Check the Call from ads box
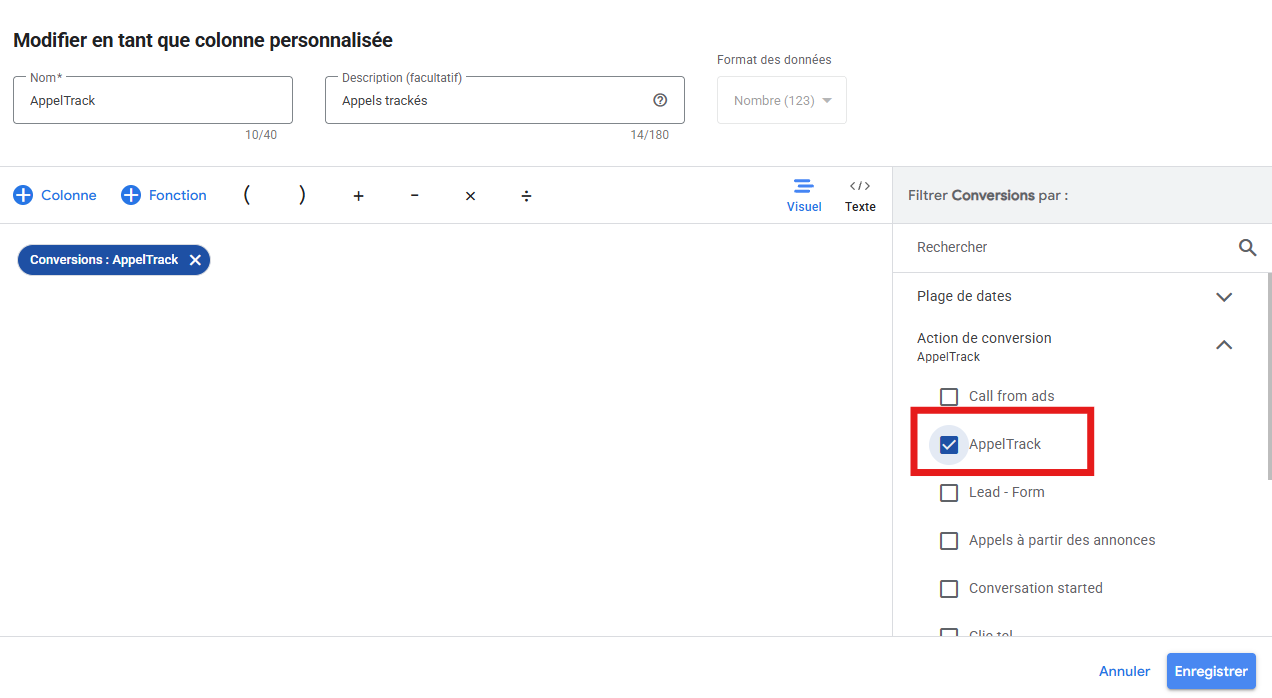Image resolution: width=1272 pixels, height=698 pixels. (x=949, y=397)
